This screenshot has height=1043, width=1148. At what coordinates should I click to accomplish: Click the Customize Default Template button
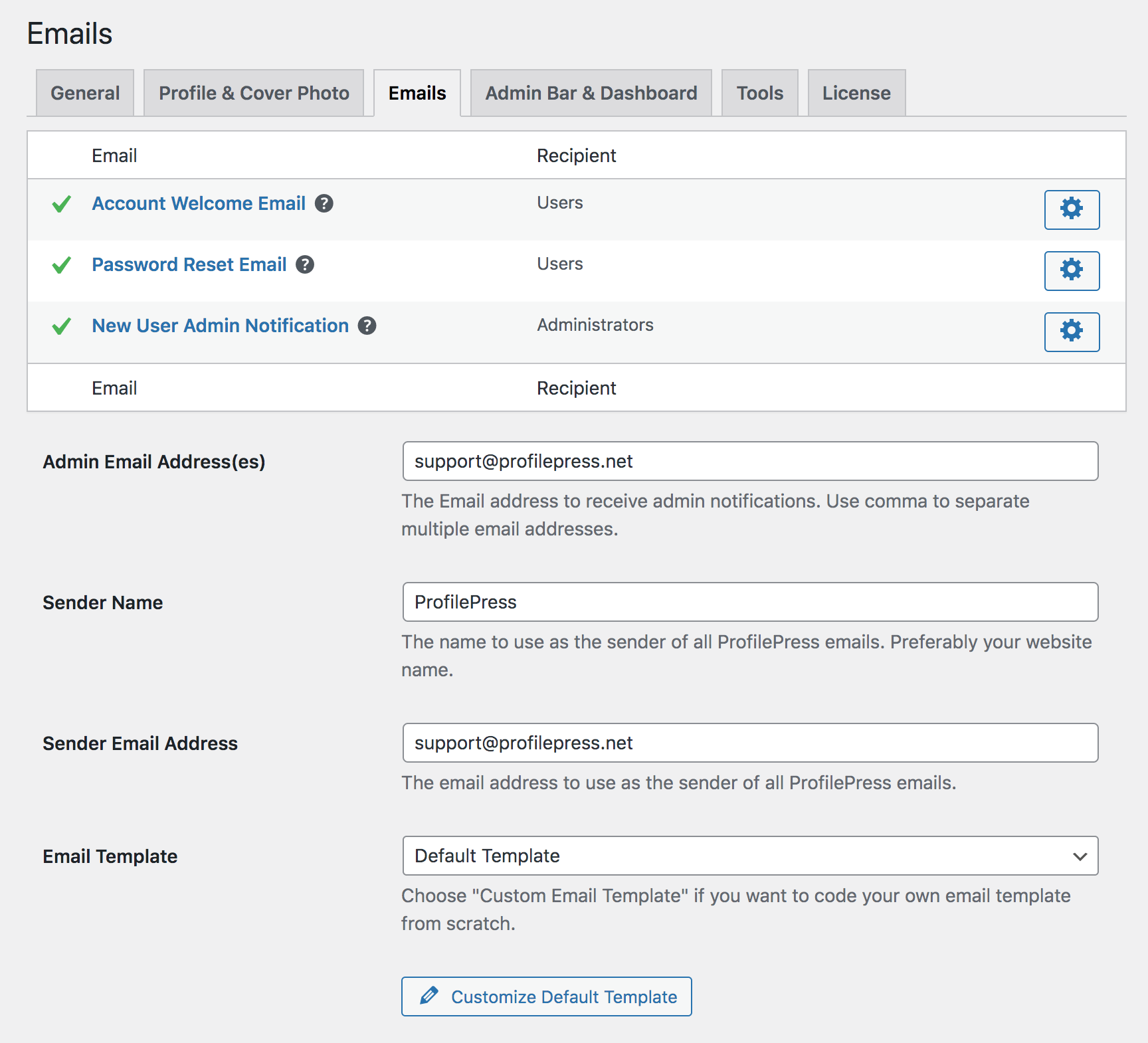[547, 996]
